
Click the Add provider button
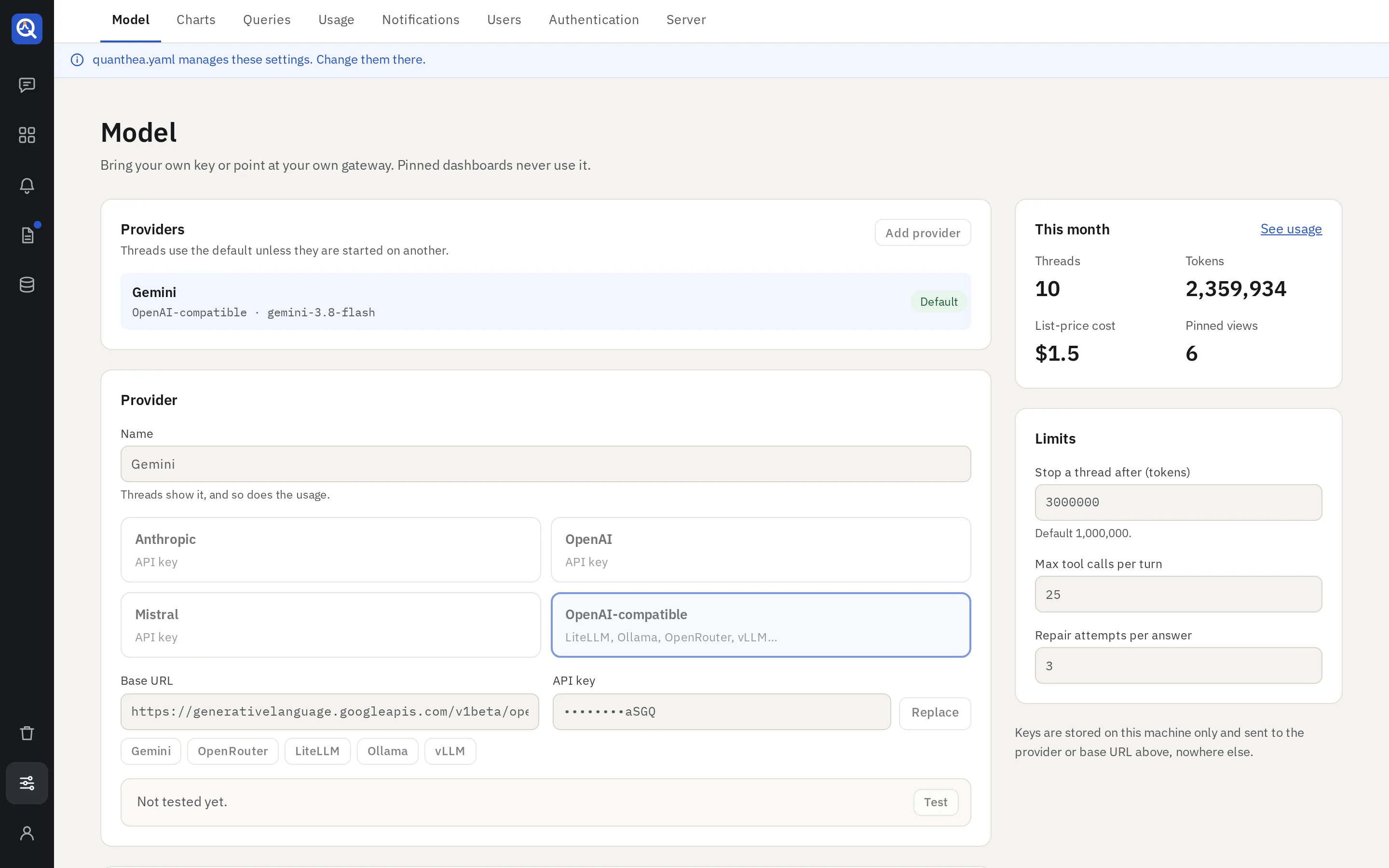922,232
